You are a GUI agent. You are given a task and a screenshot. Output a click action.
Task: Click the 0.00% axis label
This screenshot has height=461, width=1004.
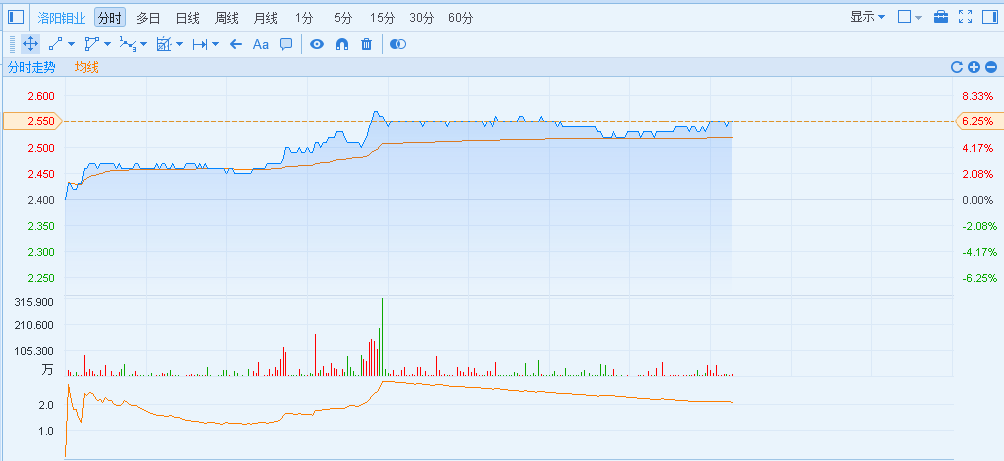[978, 200]
